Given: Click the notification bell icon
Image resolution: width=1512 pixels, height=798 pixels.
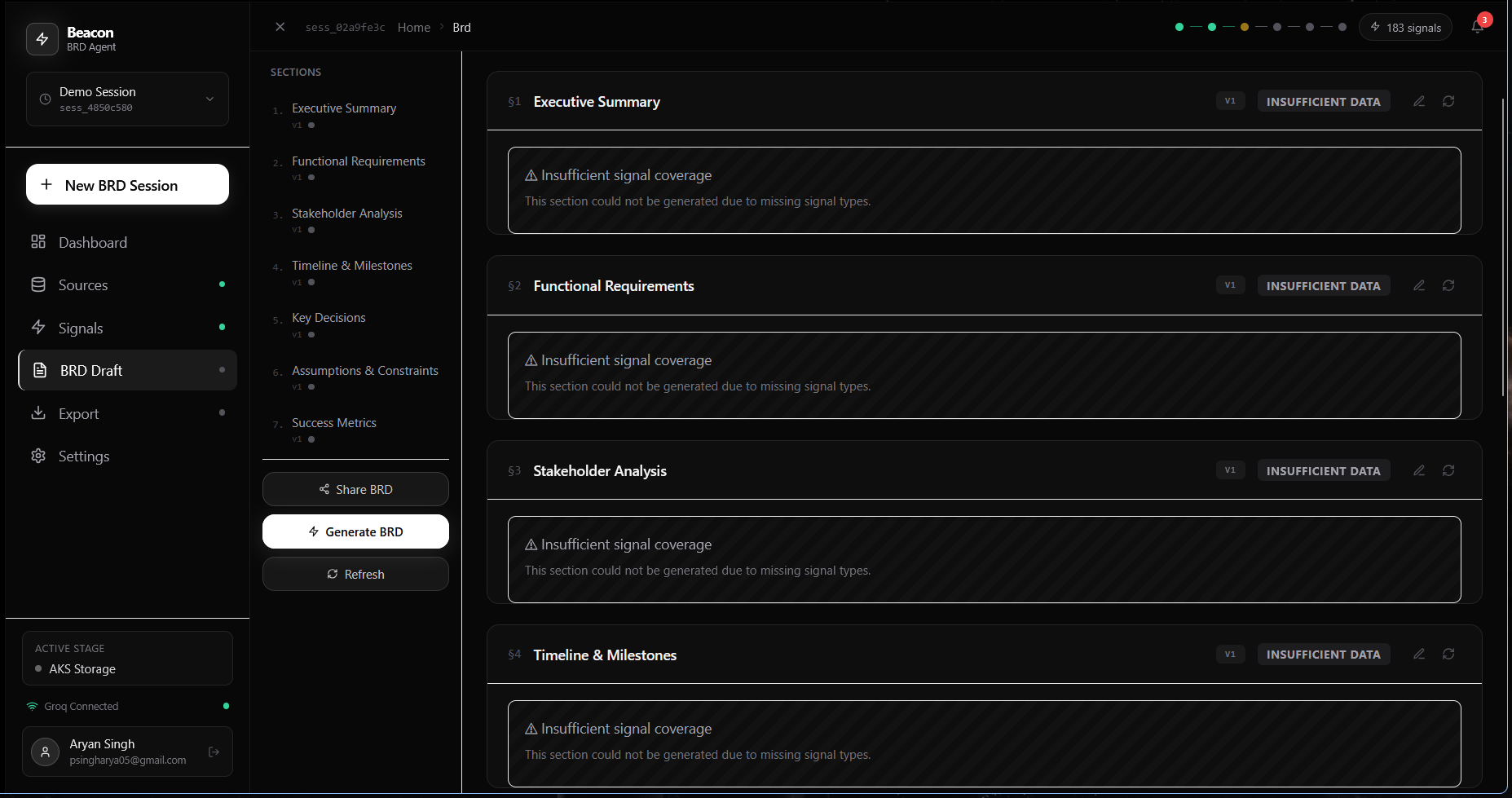Looking at the screenshot, I should click(1477, 27).
